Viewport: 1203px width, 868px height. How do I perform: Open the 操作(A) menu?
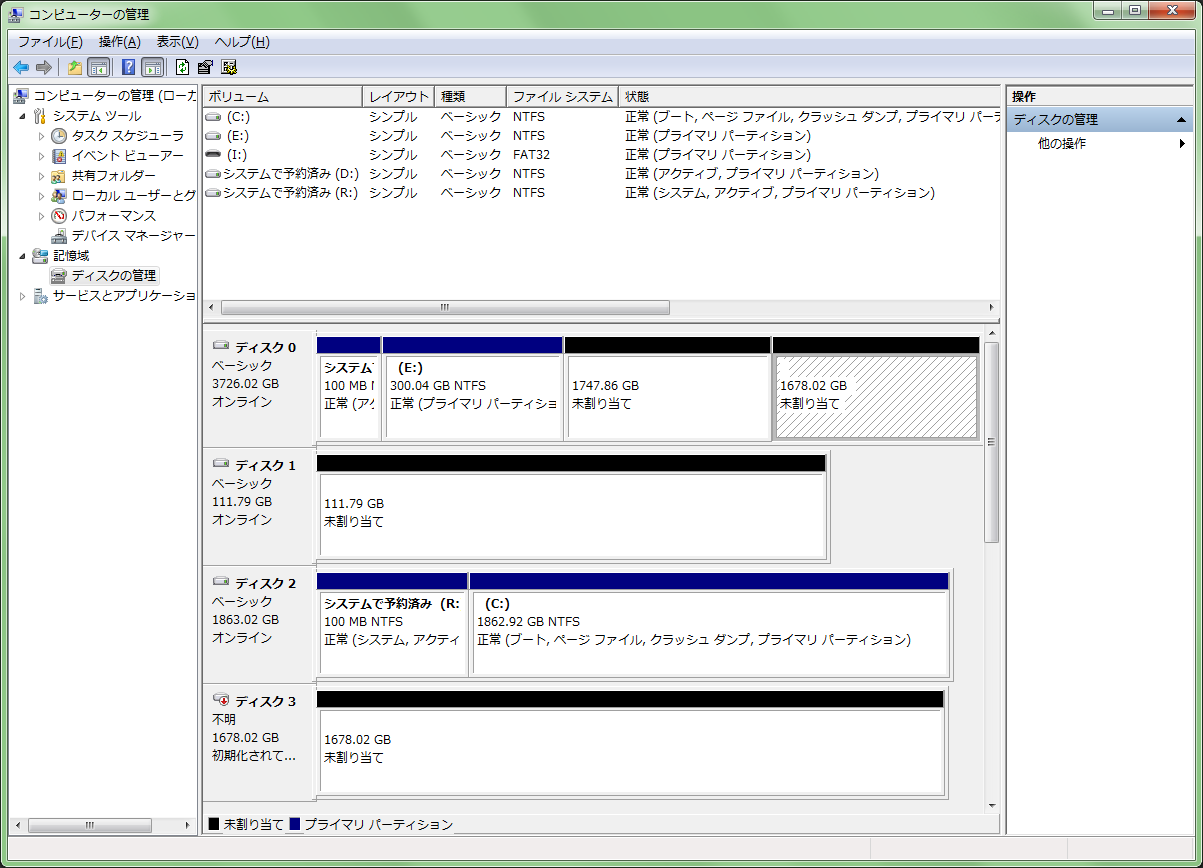pyautogui.click(x=119, y=42)
